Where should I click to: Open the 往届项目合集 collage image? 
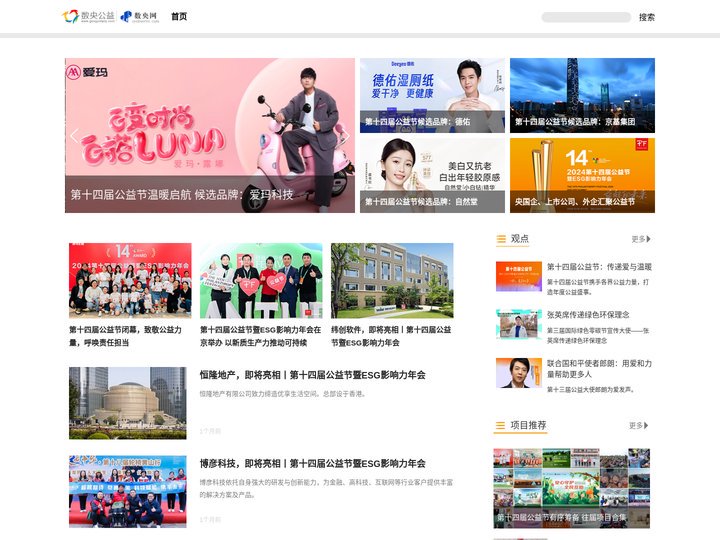[572, 488]
